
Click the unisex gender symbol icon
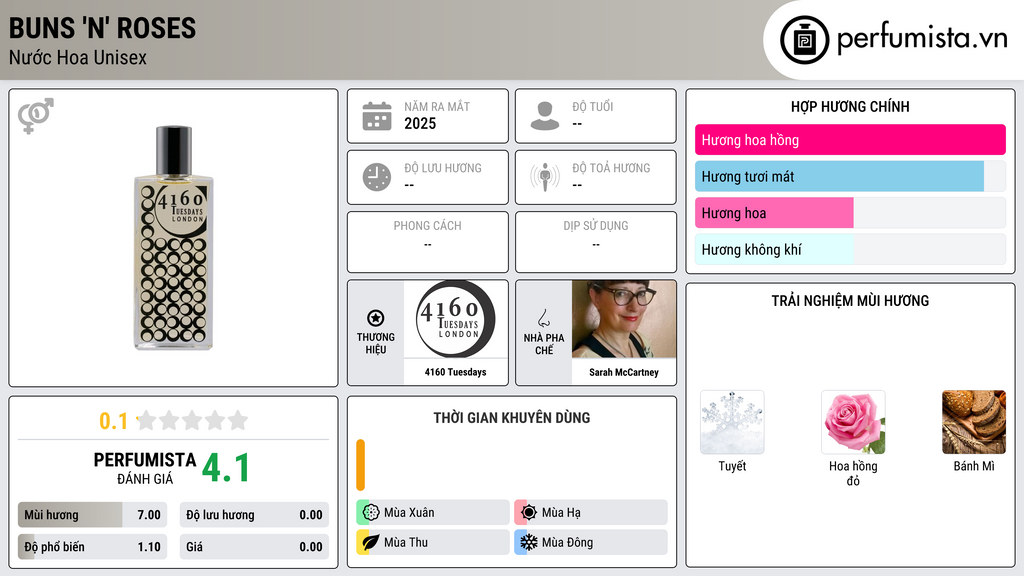(x=35, y=116)
